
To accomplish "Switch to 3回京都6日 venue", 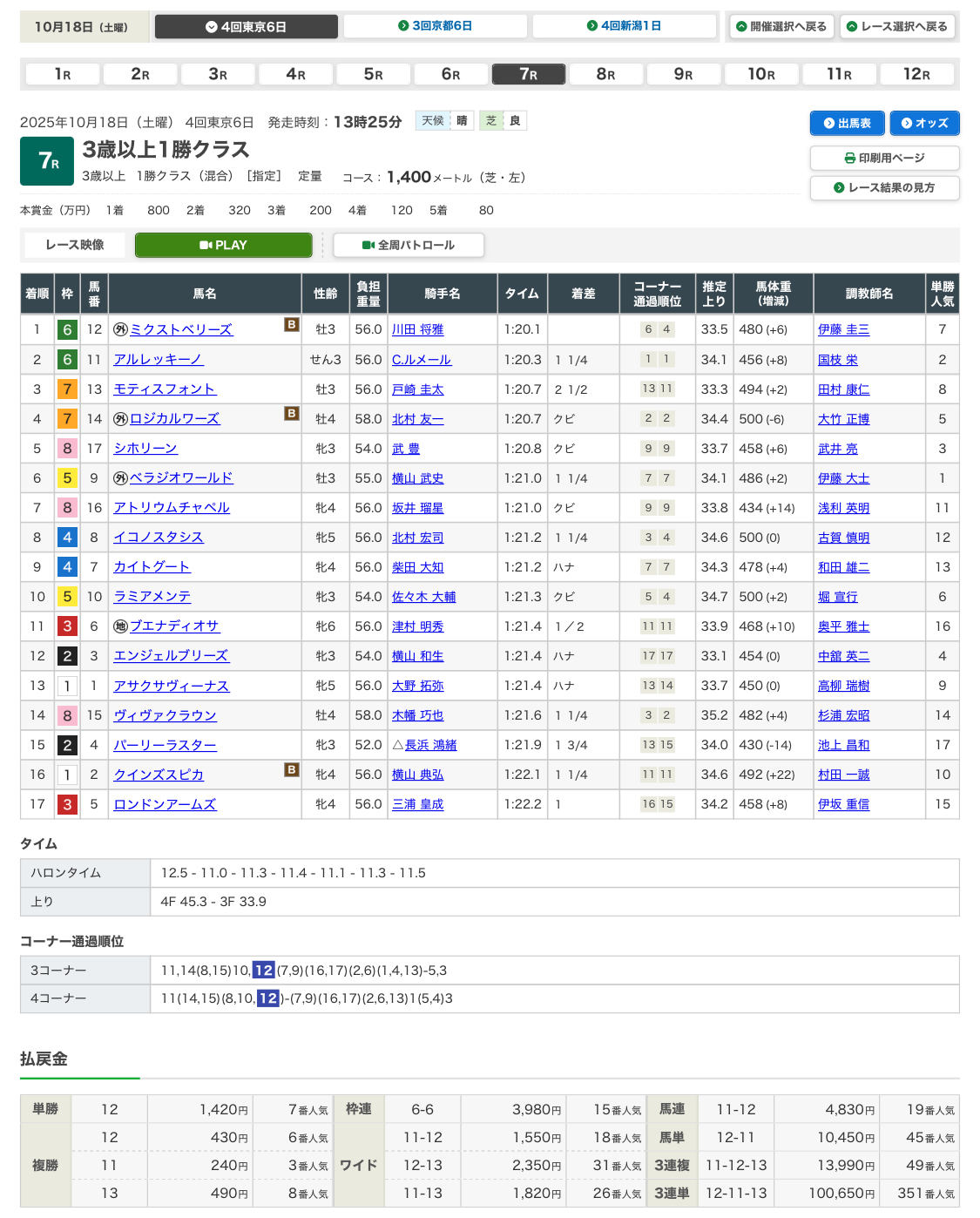I will coord(435,26).
